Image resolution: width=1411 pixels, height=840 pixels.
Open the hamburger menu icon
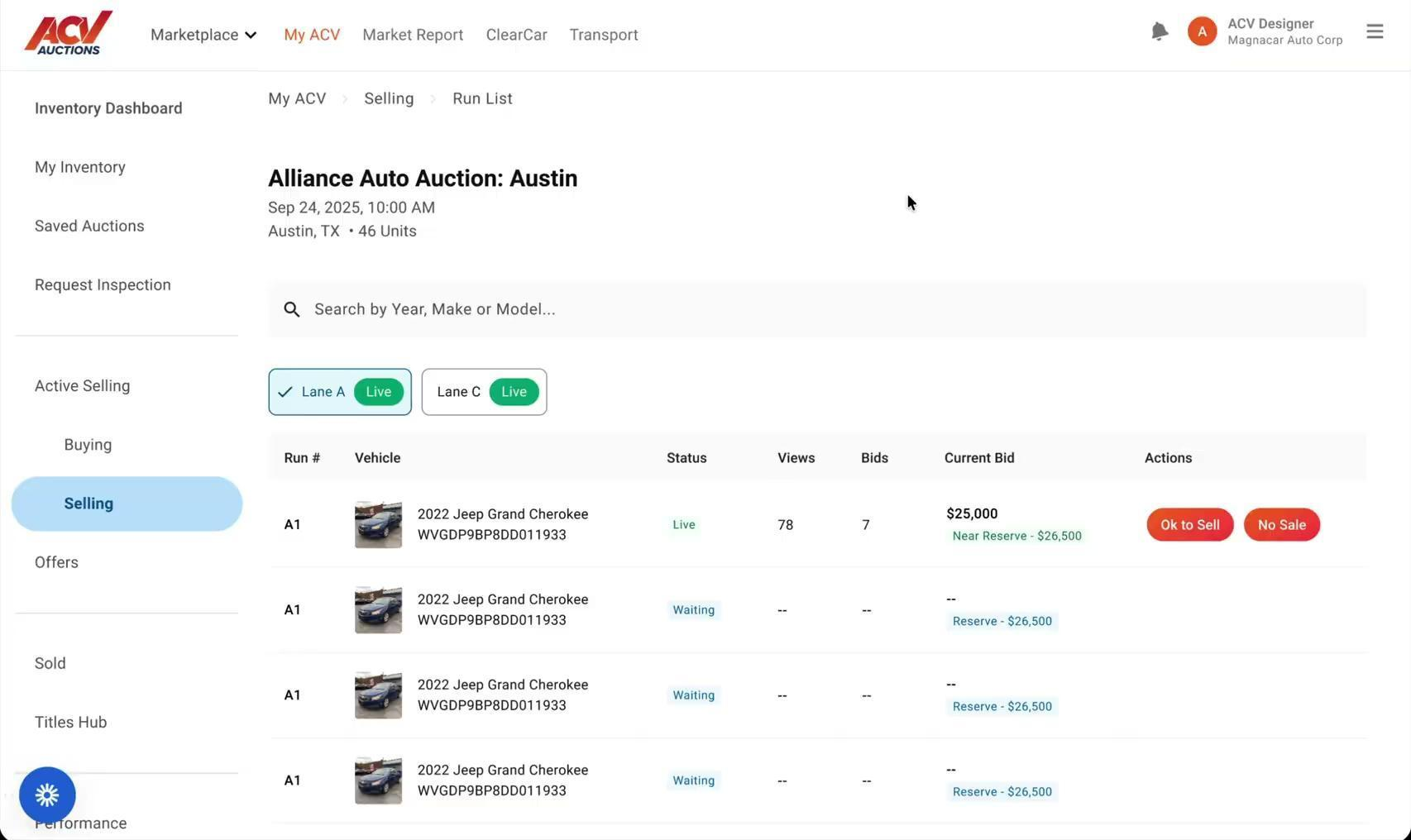point(1375,31)
